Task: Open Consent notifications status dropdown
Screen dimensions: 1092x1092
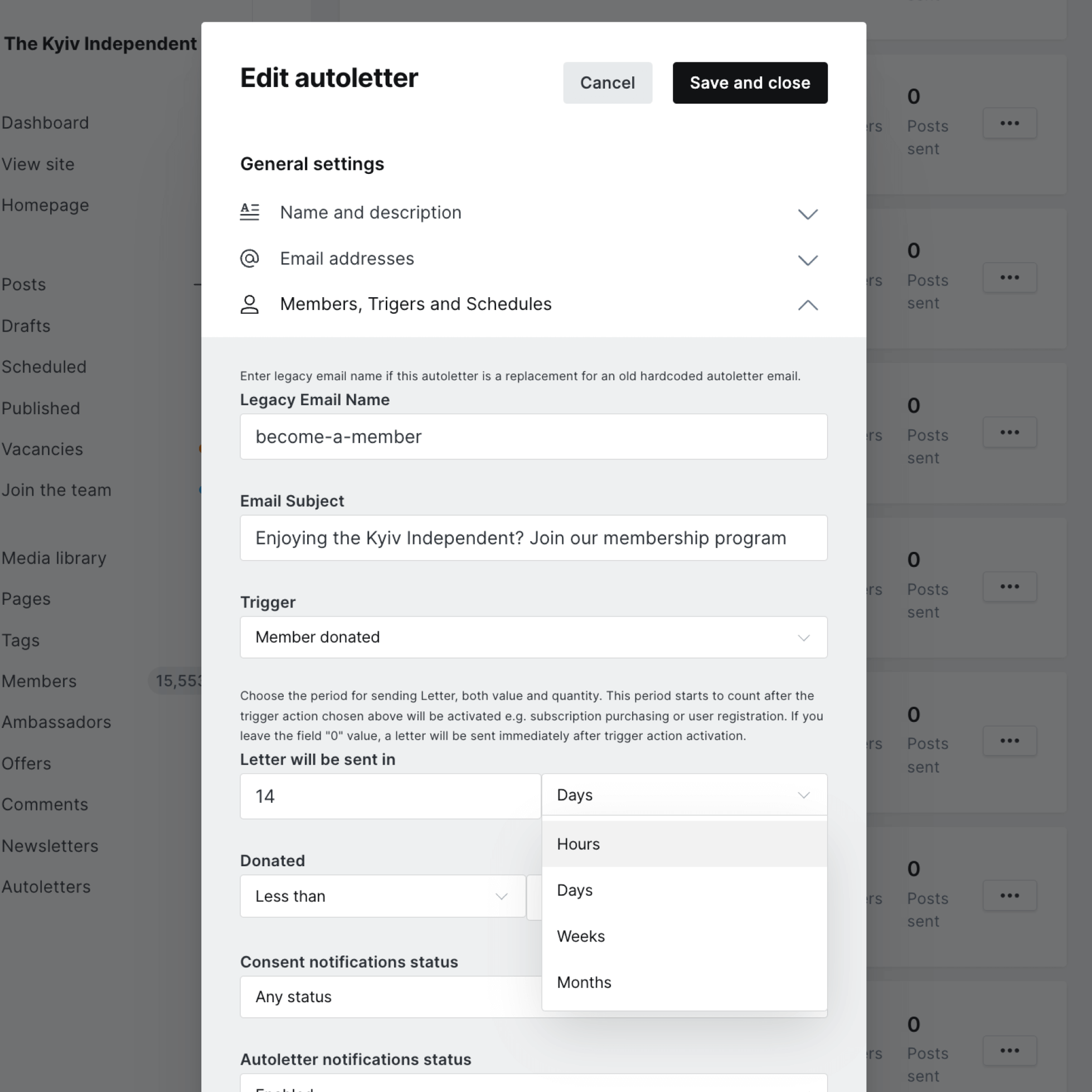Action: pyautogui.click(x=390, y=997)
